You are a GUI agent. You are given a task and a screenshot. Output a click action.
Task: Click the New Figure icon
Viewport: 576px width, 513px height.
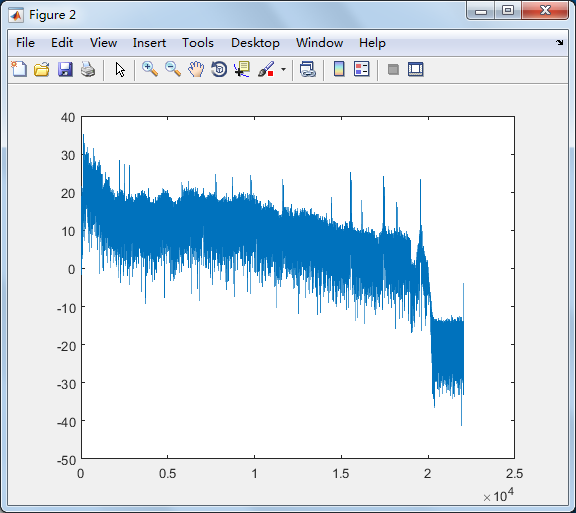pyautogui.click(x=19, y=69)
